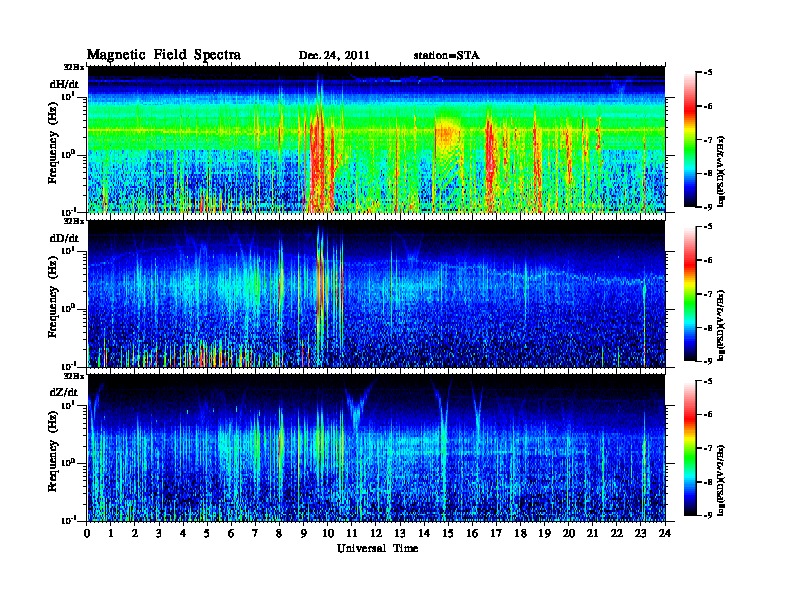Click hour "17" on the time axis
792x612 pixels.
coord(496,534)
